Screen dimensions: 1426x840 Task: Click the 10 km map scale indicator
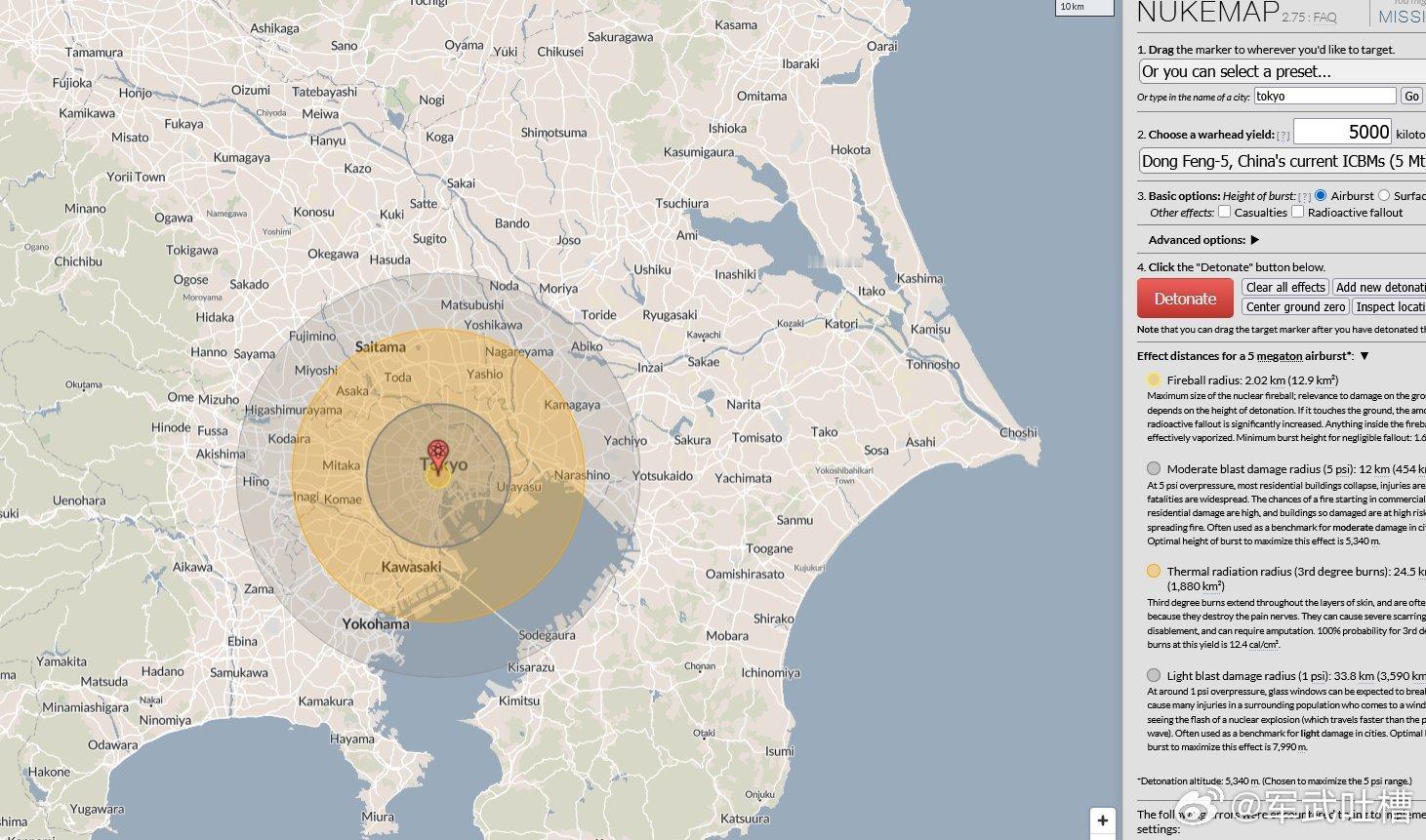pos(1084,8)
